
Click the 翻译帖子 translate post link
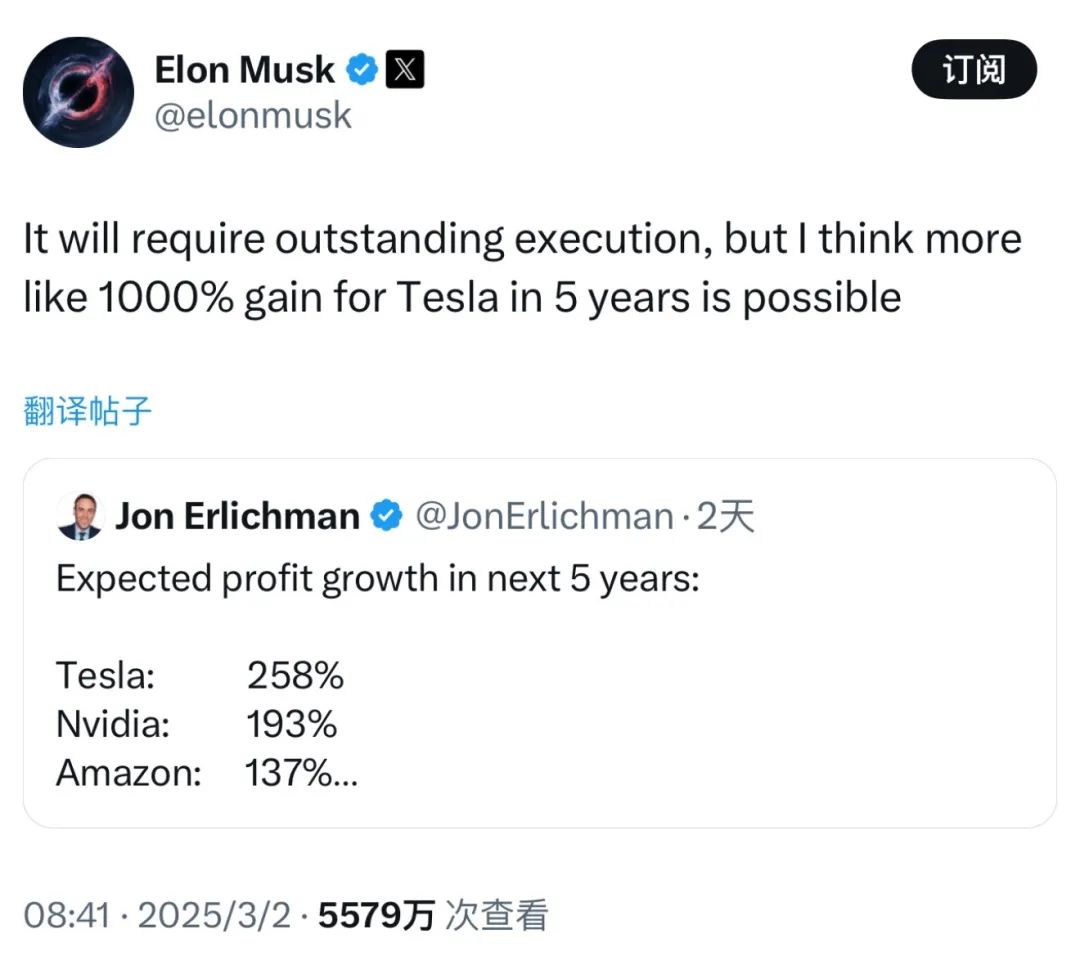[88, 410]
